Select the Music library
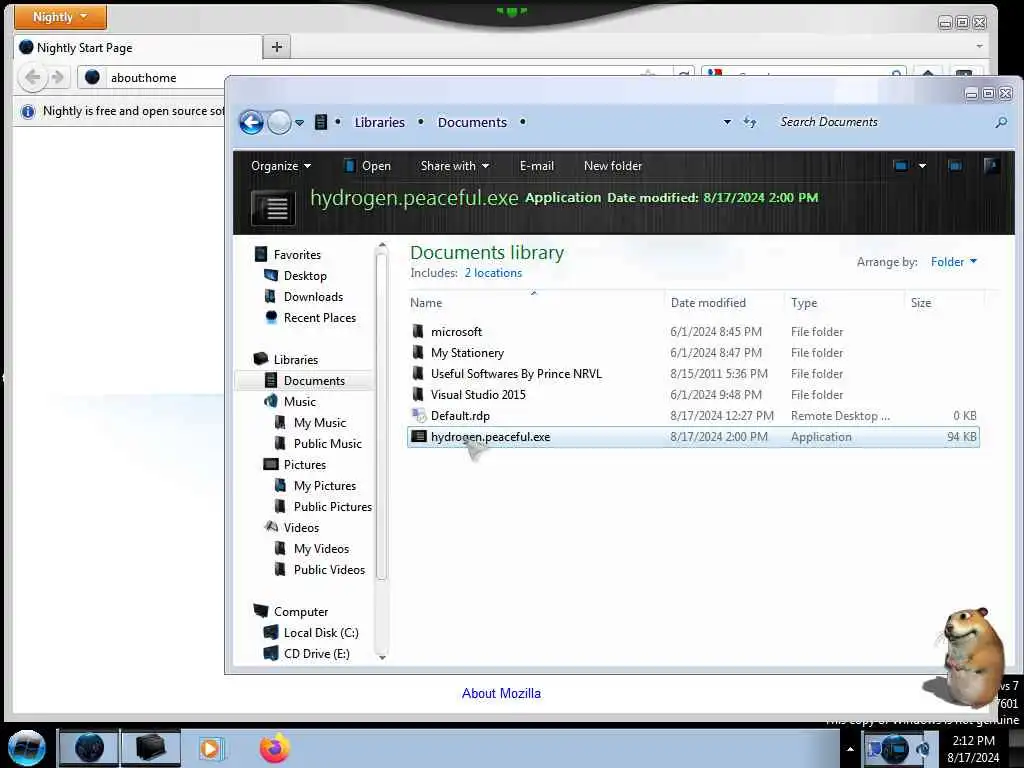 point(299,402)
